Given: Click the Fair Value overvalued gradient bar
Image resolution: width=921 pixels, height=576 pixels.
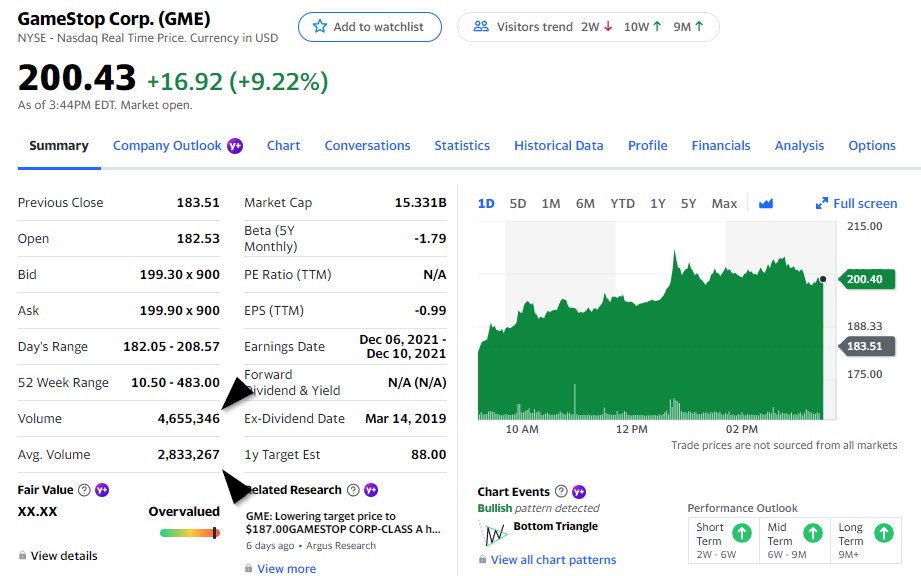Looking at the screenshot, I should 189,533.
